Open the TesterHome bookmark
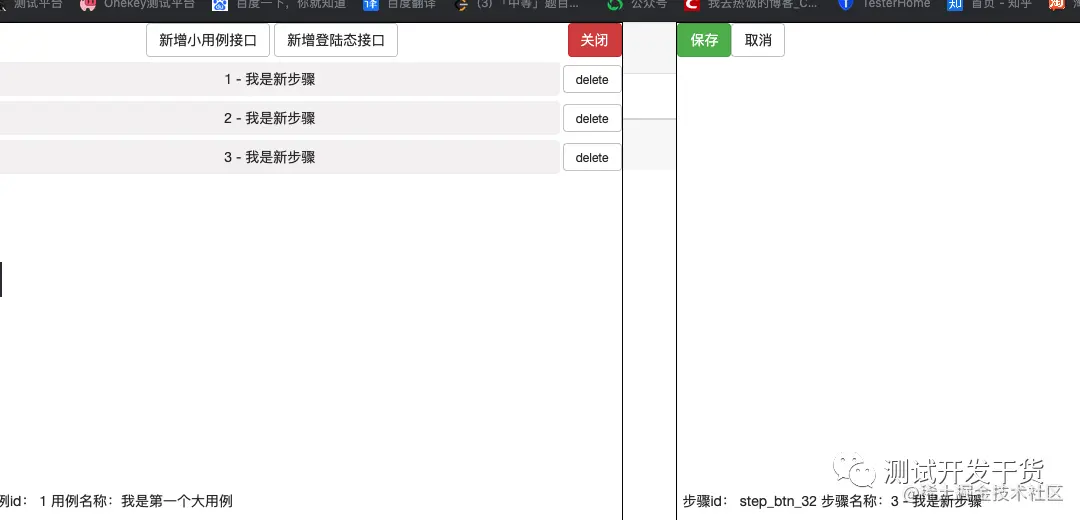 884,4
